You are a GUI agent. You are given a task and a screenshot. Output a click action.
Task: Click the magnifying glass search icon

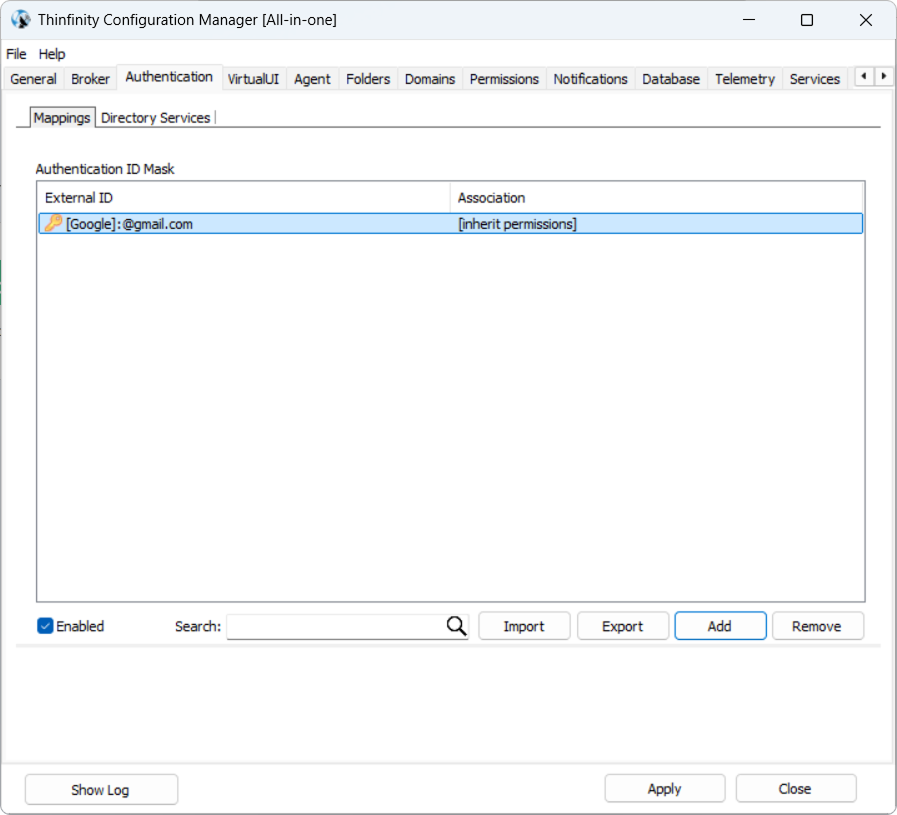tap(456, 626)
